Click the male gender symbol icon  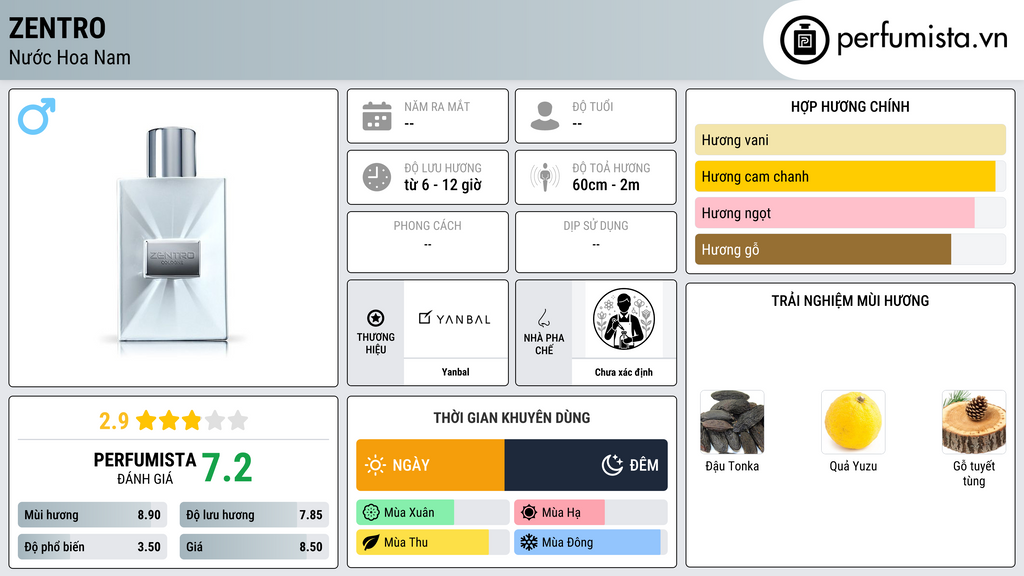click(37, 116)
